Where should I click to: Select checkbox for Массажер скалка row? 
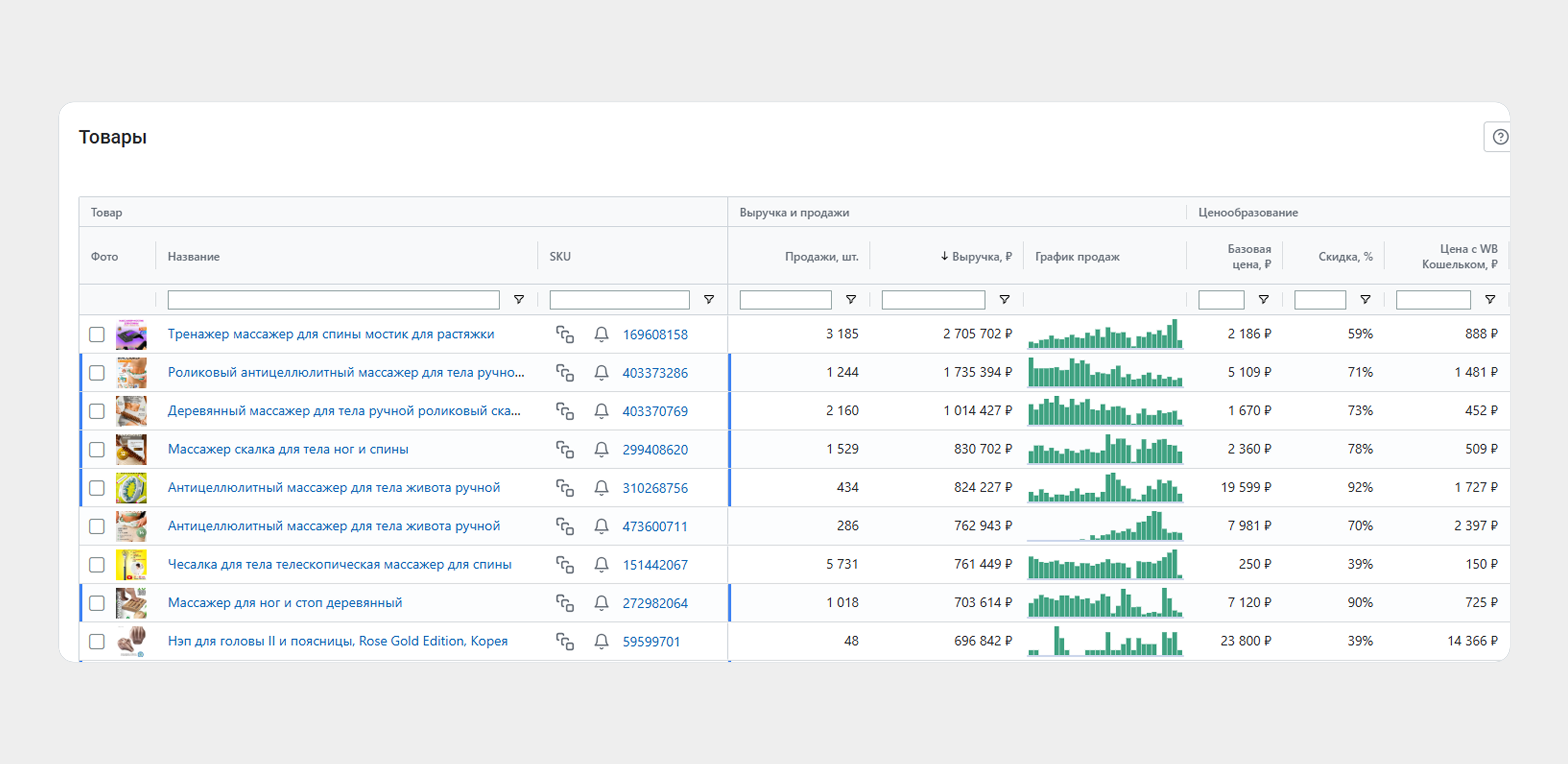click(97, 449)
